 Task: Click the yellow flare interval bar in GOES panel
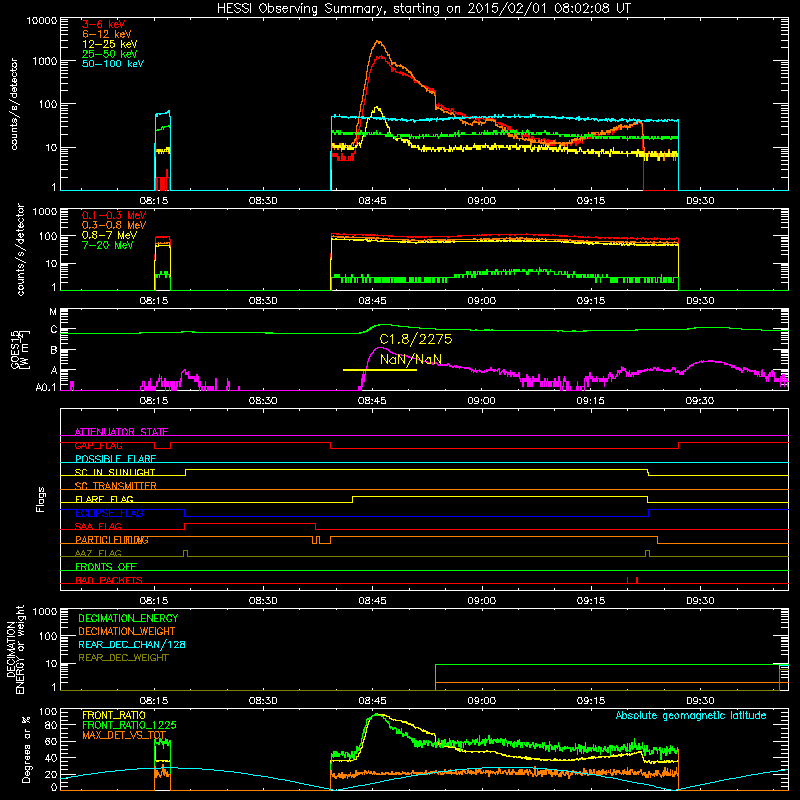pos(380,370)
